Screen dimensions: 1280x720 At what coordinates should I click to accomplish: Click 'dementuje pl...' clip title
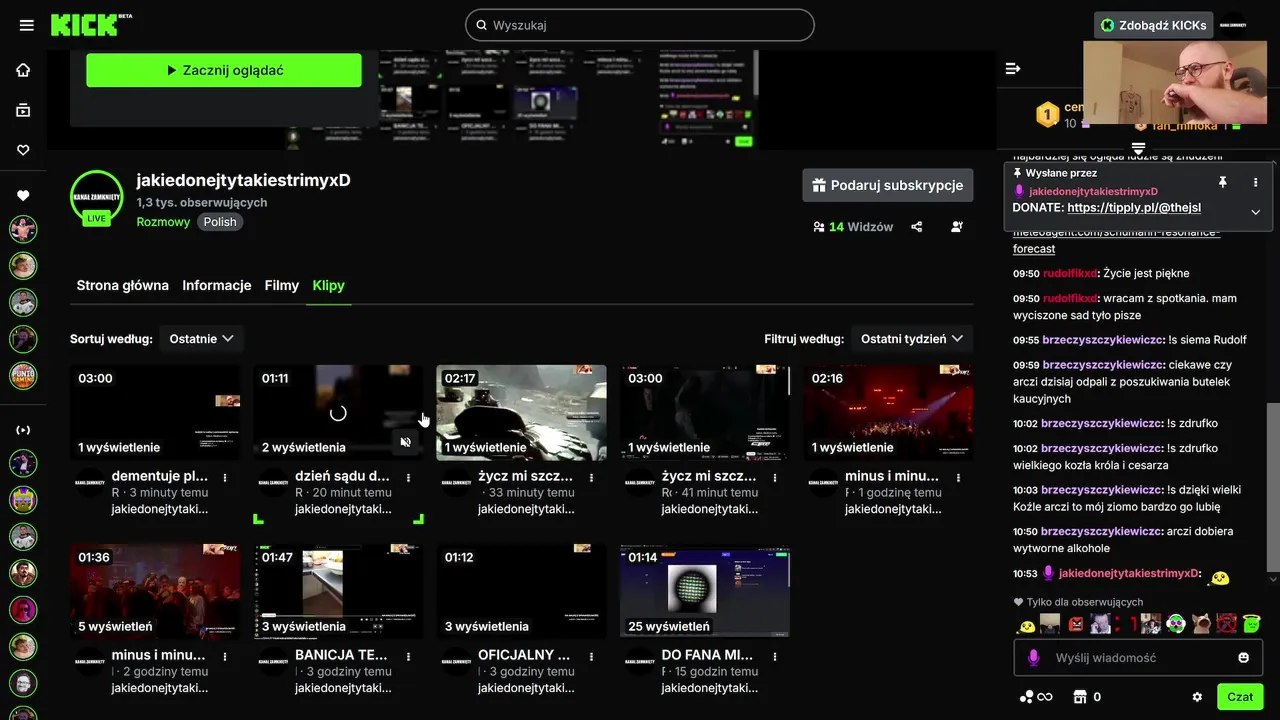pos(160,476)
